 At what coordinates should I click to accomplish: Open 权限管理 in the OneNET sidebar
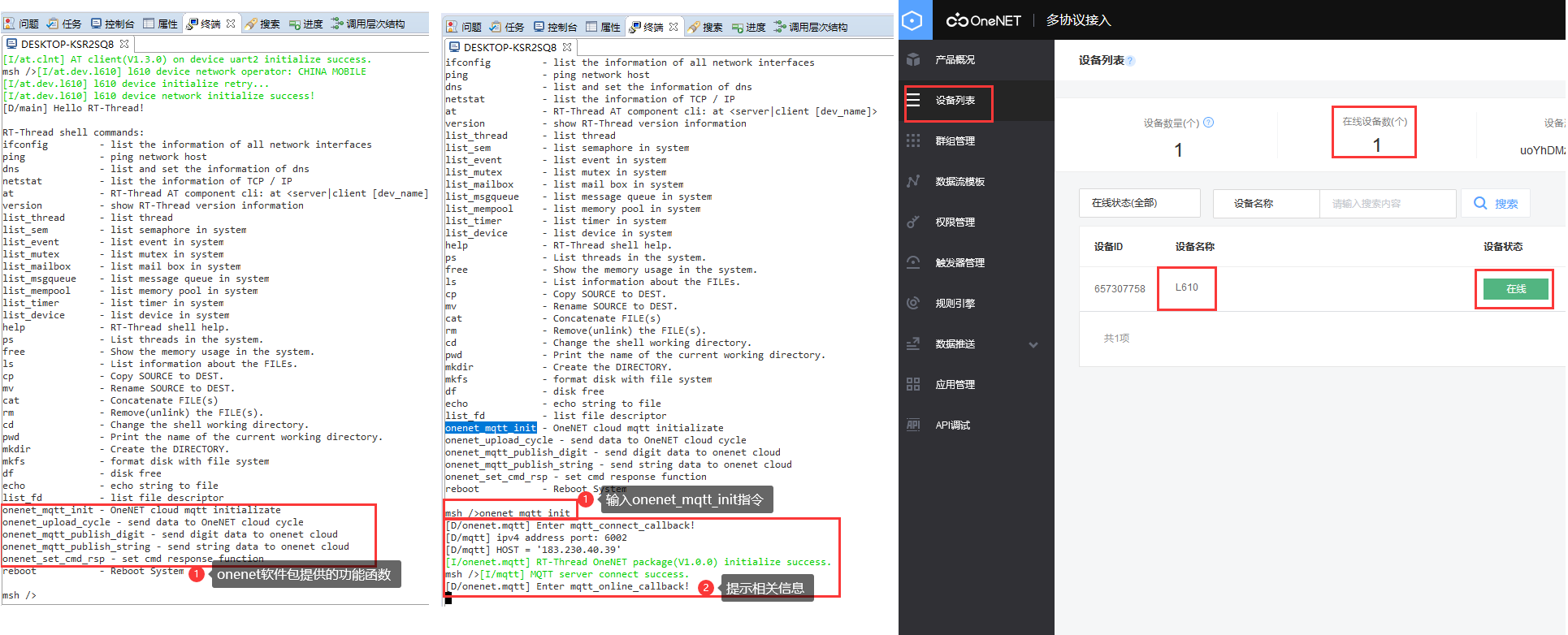click(955, 222)
